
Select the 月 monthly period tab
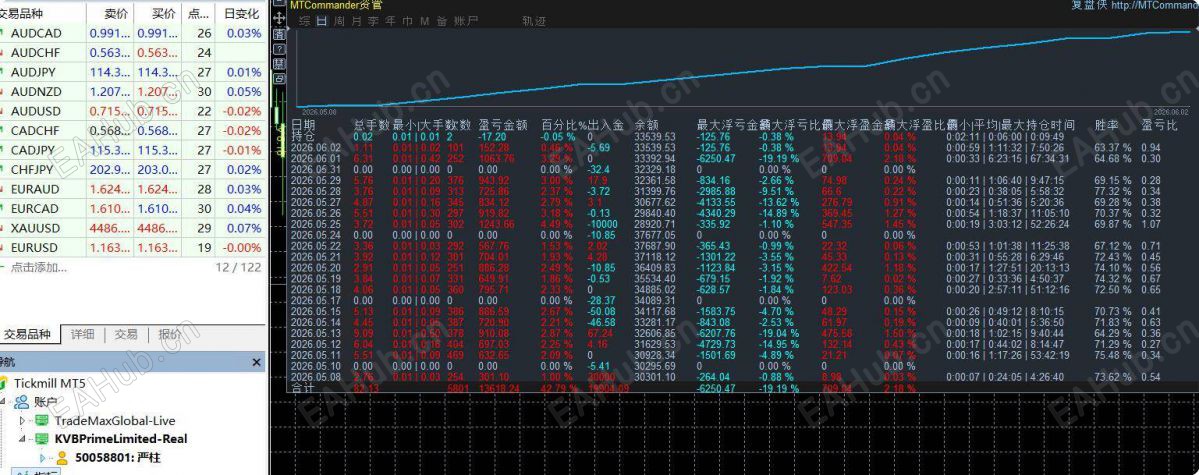[356, 21]
